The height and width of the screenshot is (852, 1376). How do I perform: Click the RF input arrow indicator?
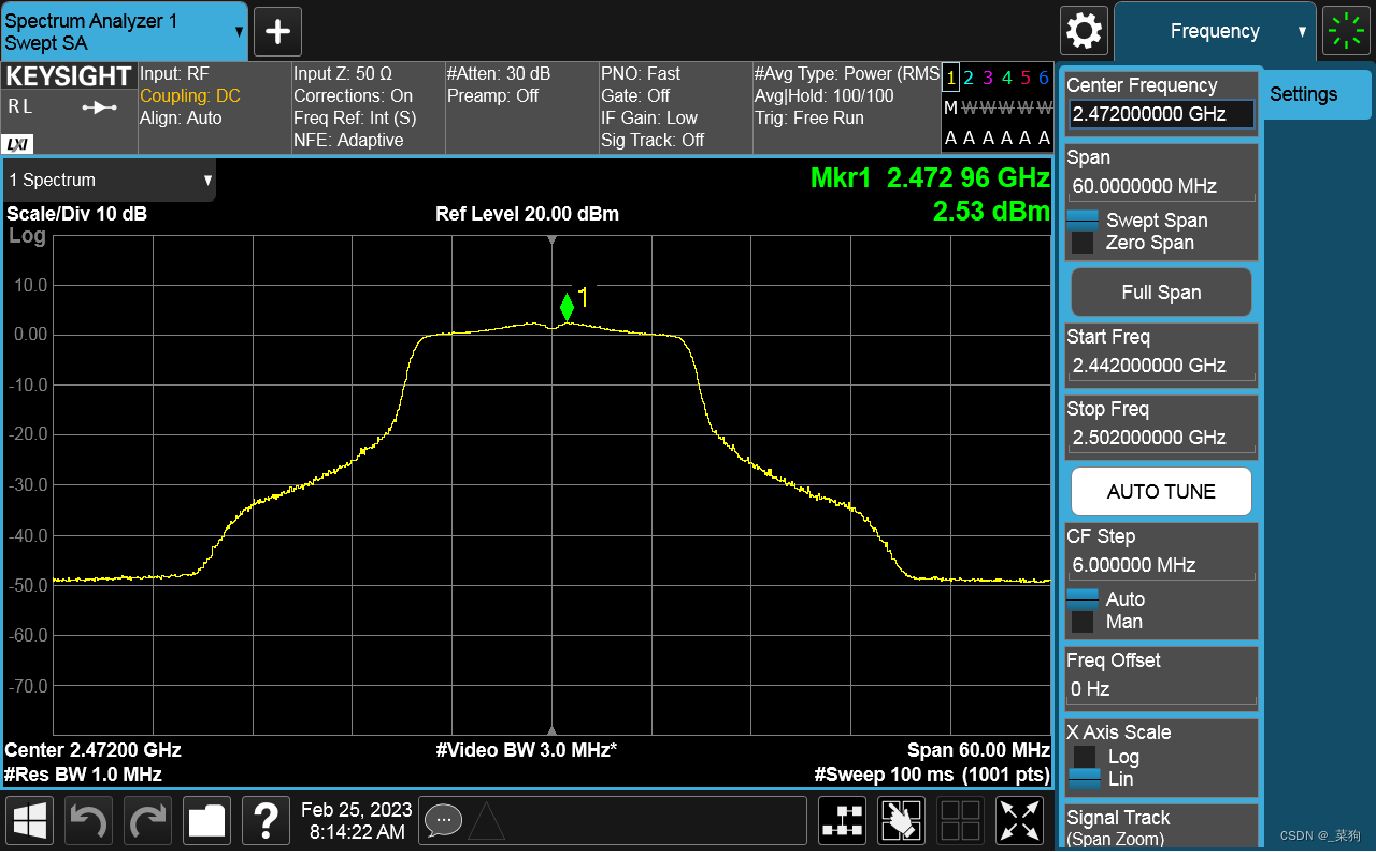99,107
